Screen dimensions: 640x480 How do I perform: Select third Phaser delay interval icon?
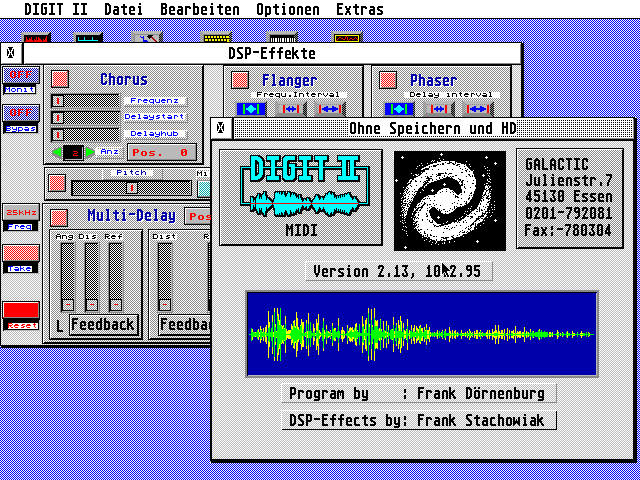pyautogui.click(x=480, y=108)
